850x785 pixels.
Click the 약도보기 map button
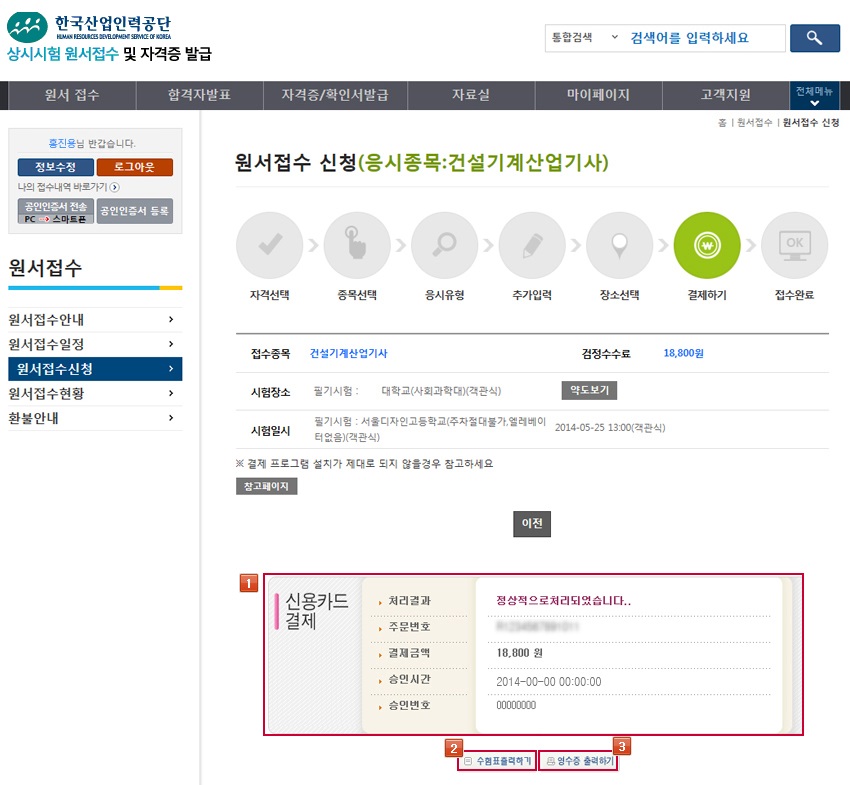click(588, 390)
